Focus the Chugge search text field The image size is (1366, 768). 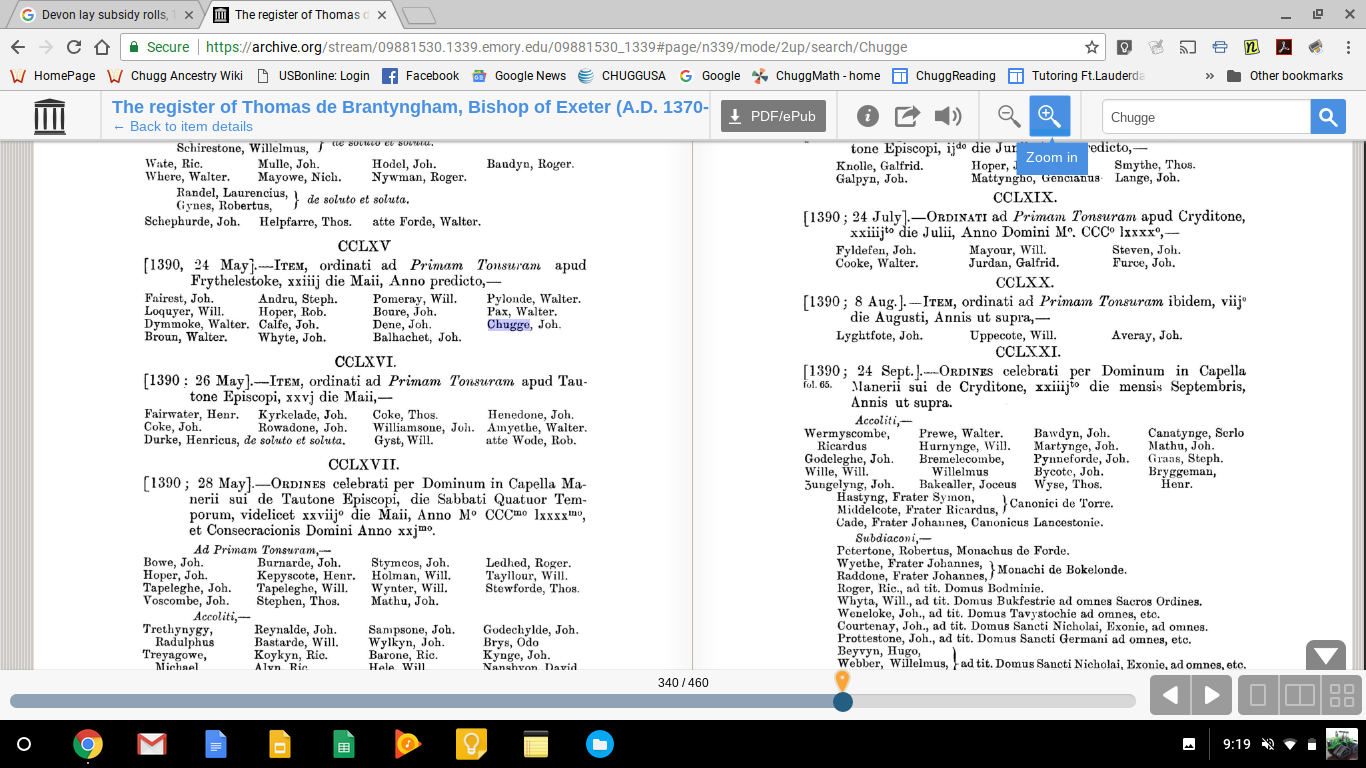pyautogui.click(x=1206, y=117)
